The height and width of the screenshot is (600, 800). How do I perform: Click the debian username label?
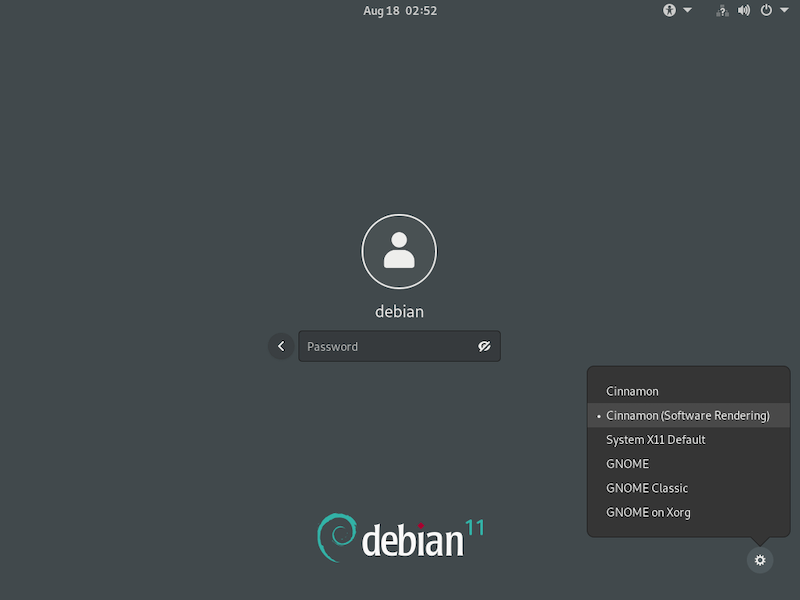pos(399,311)
